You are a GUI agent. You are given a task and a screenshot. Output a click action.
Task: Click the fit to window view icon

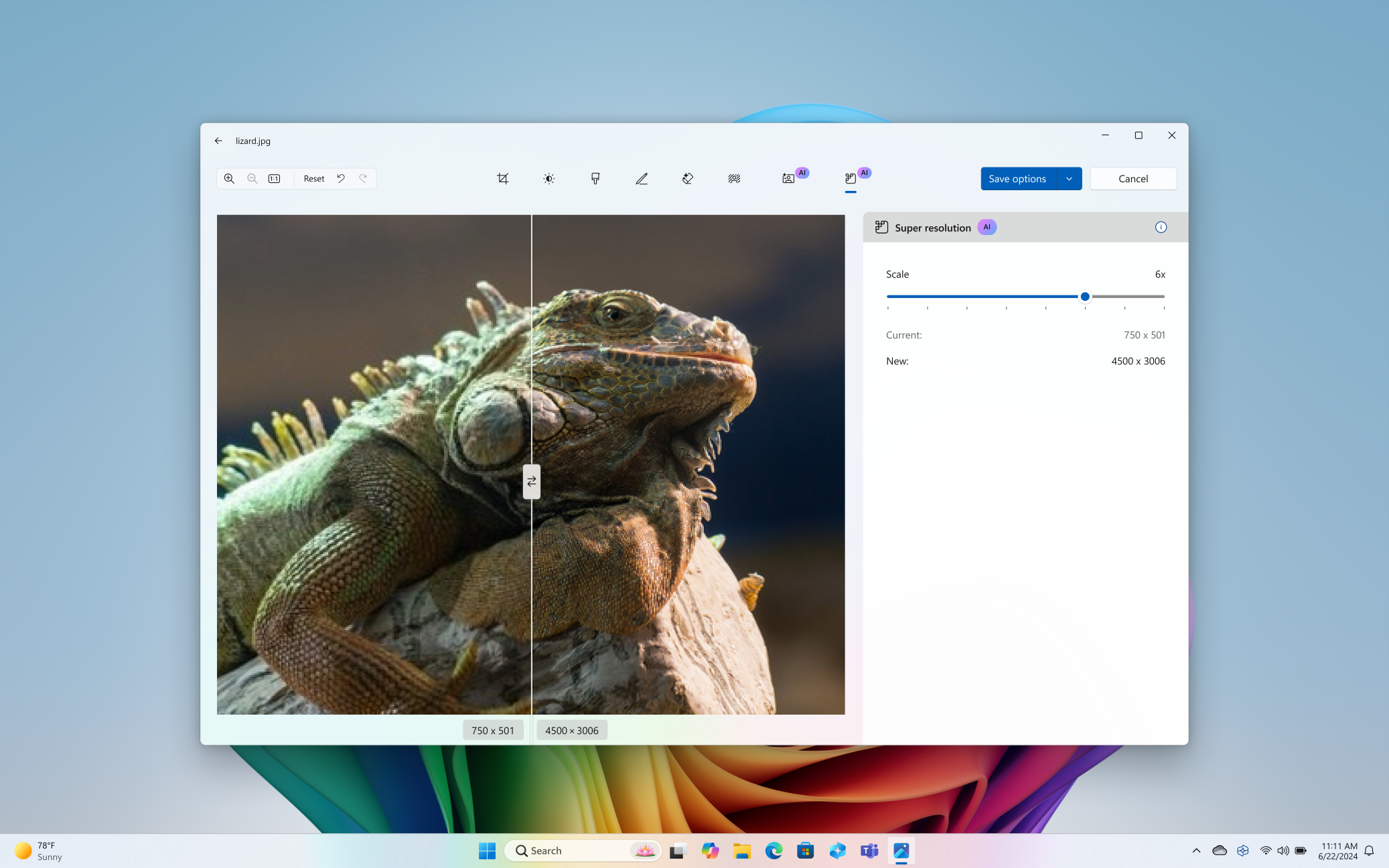click(x=274, y=178)
